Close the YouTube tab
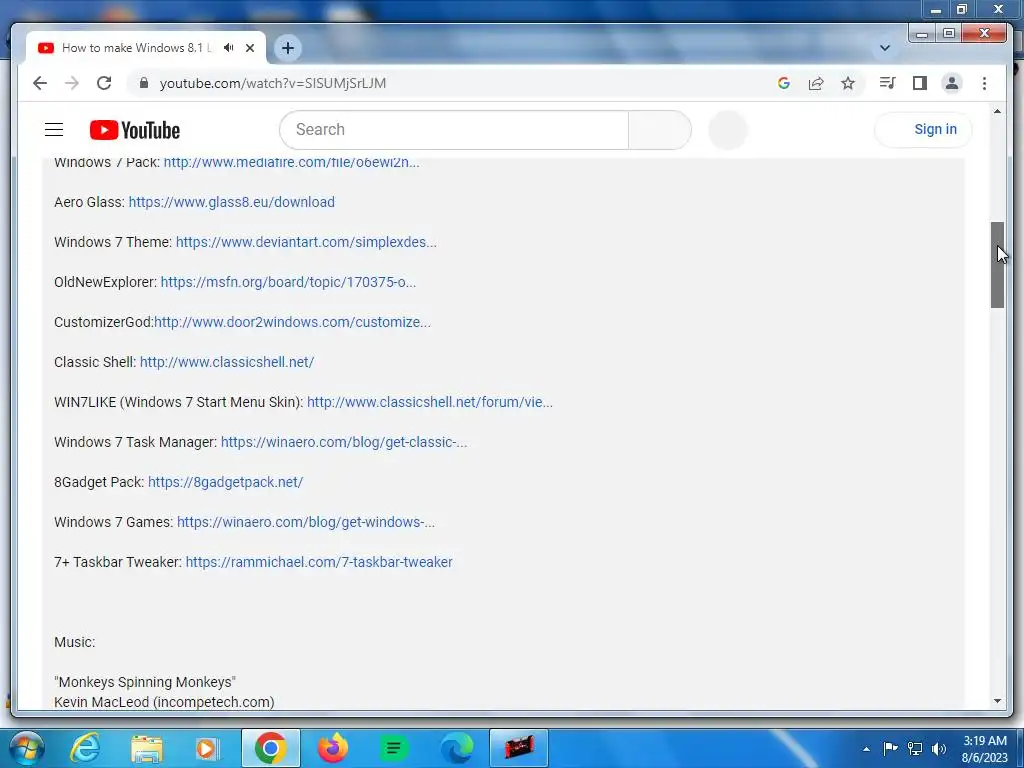The width and height of the screenshot is (1024, 768). point(249,48)
